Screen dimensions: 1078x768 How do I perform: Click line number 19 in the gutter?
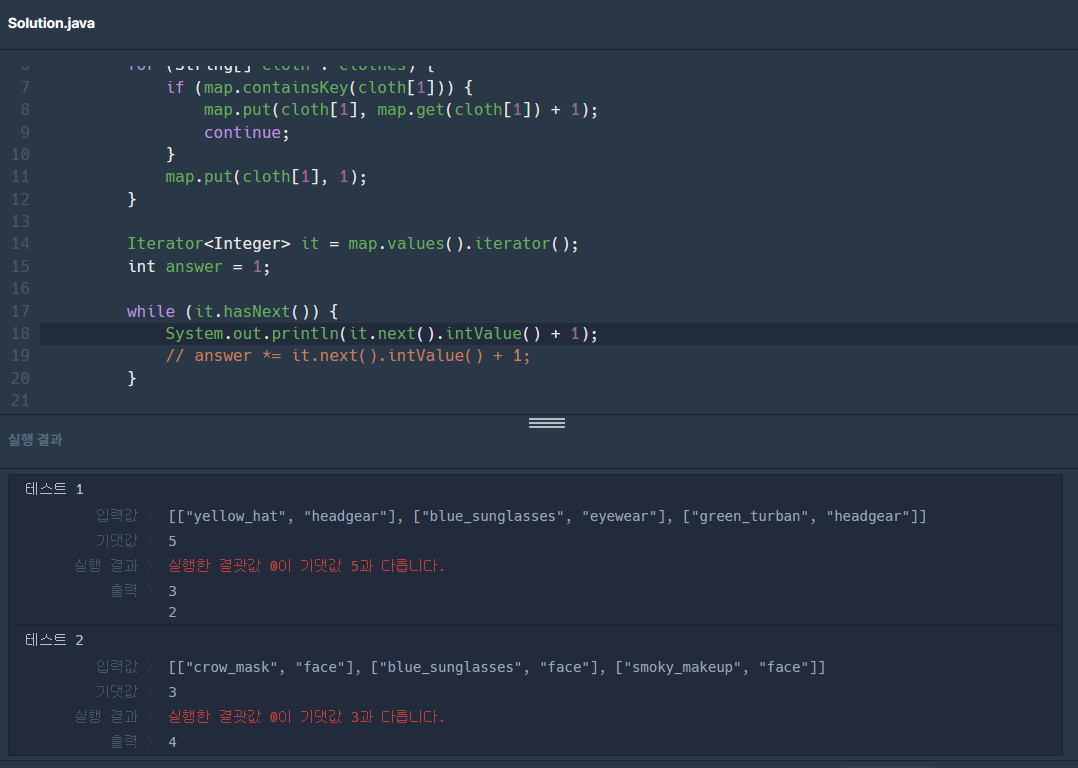(21, 355)
